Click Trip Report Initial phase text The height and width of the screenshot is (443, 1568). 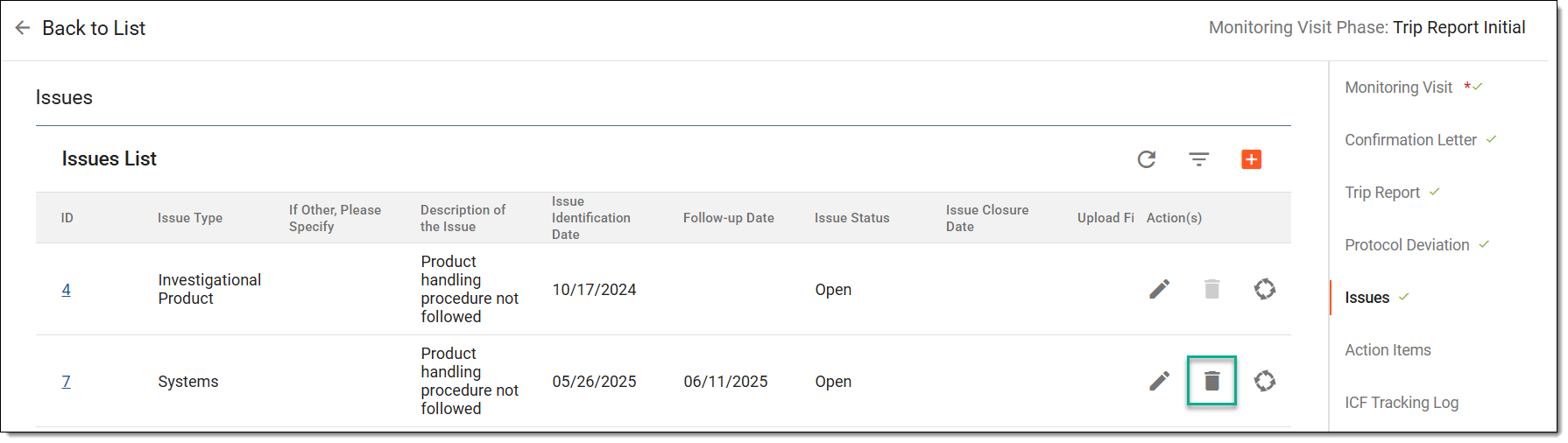pyautogui.click(x=1459, y=27)
